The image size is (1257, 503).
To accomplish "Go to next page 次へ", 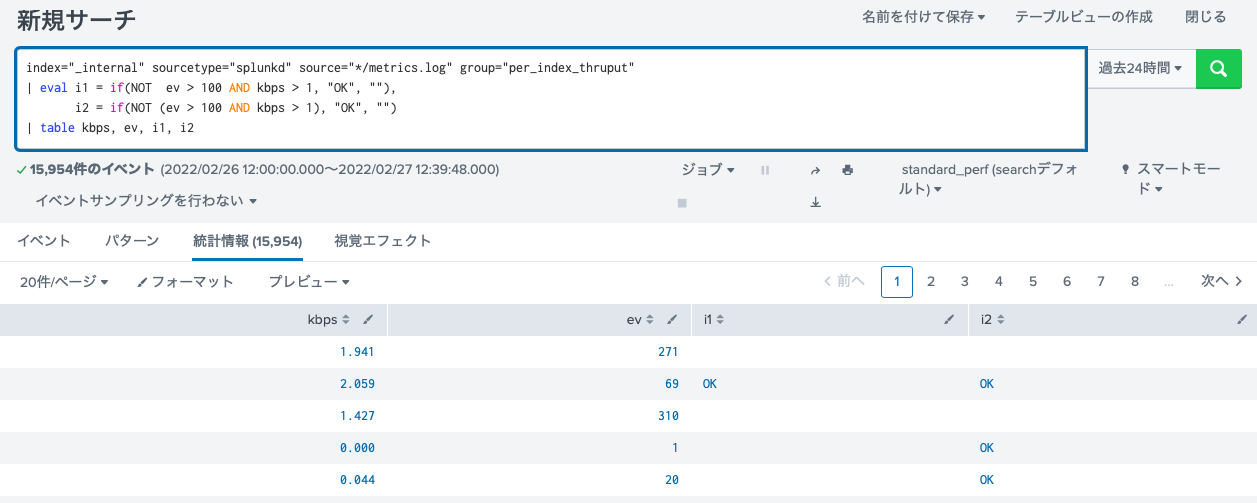I will [1222, 282].
